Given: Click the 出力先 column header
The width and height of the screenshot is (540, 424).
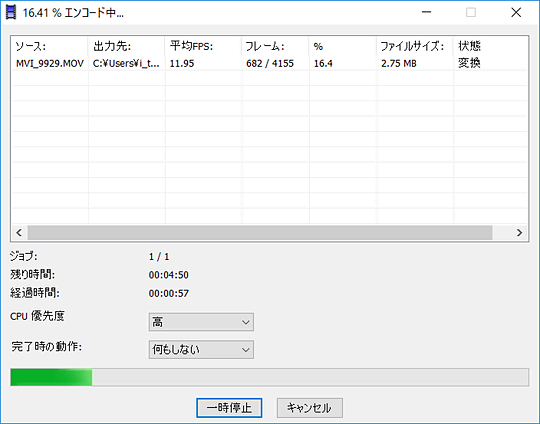Looking at the screenshot, I should 126,46.
